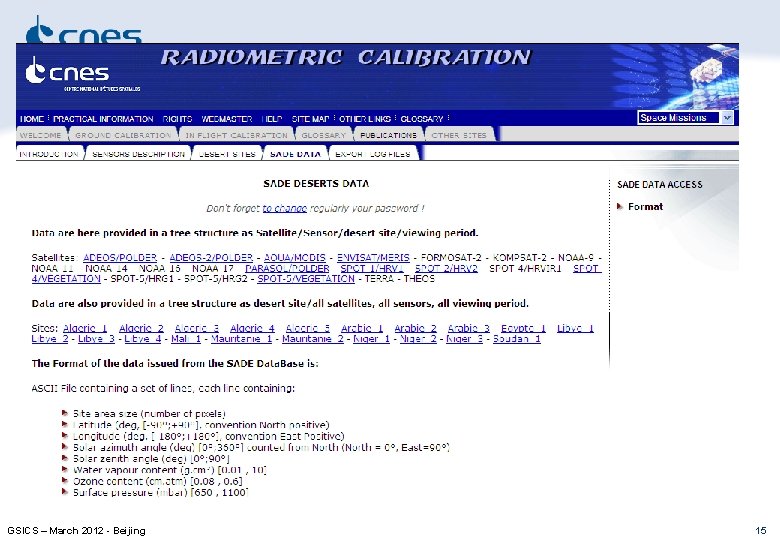
Task: Click the 'Ozone content' bullet line
Action: click(157, 481)
